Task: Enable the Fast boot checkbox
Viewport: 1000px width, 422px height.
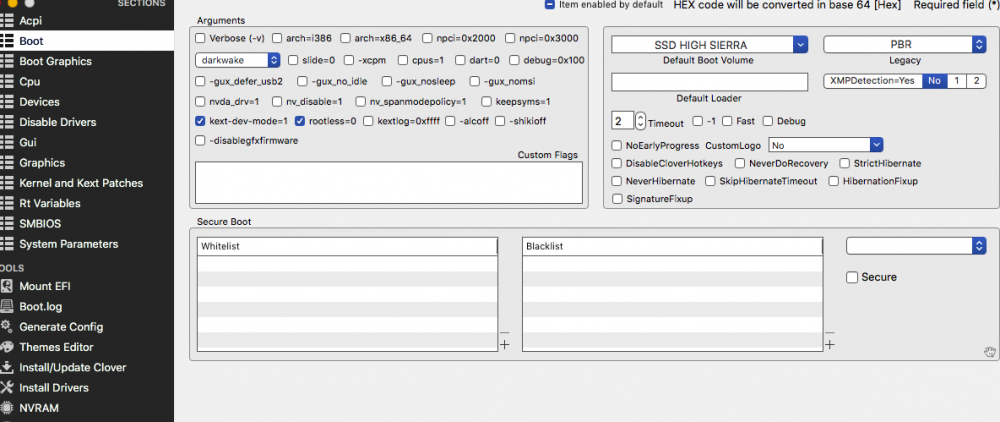Action: click(727, 121)
